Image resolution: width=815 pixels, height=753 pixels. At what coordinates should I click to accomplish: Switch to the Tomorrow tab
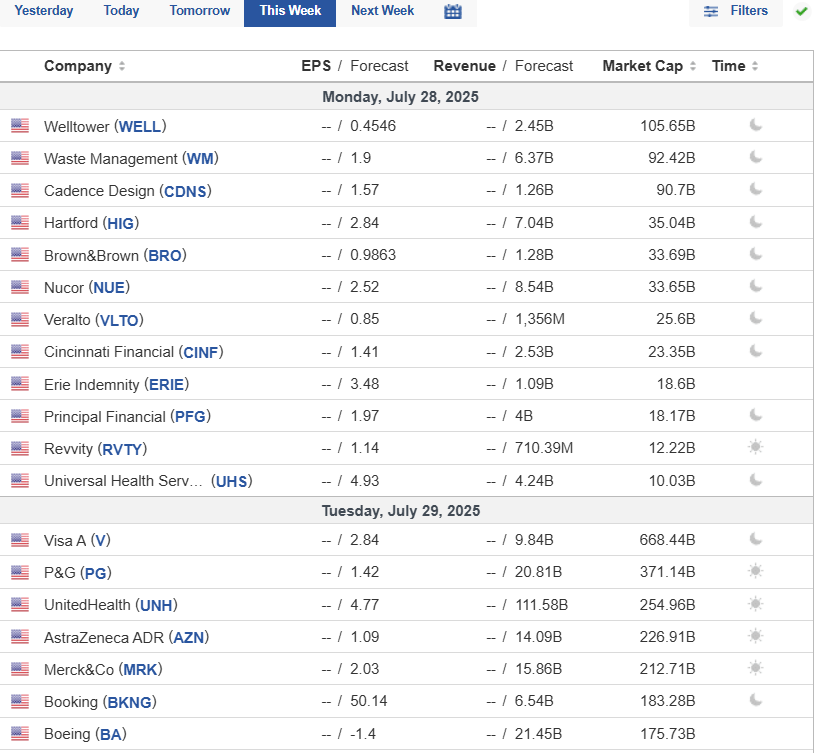[x=200, y=11]
